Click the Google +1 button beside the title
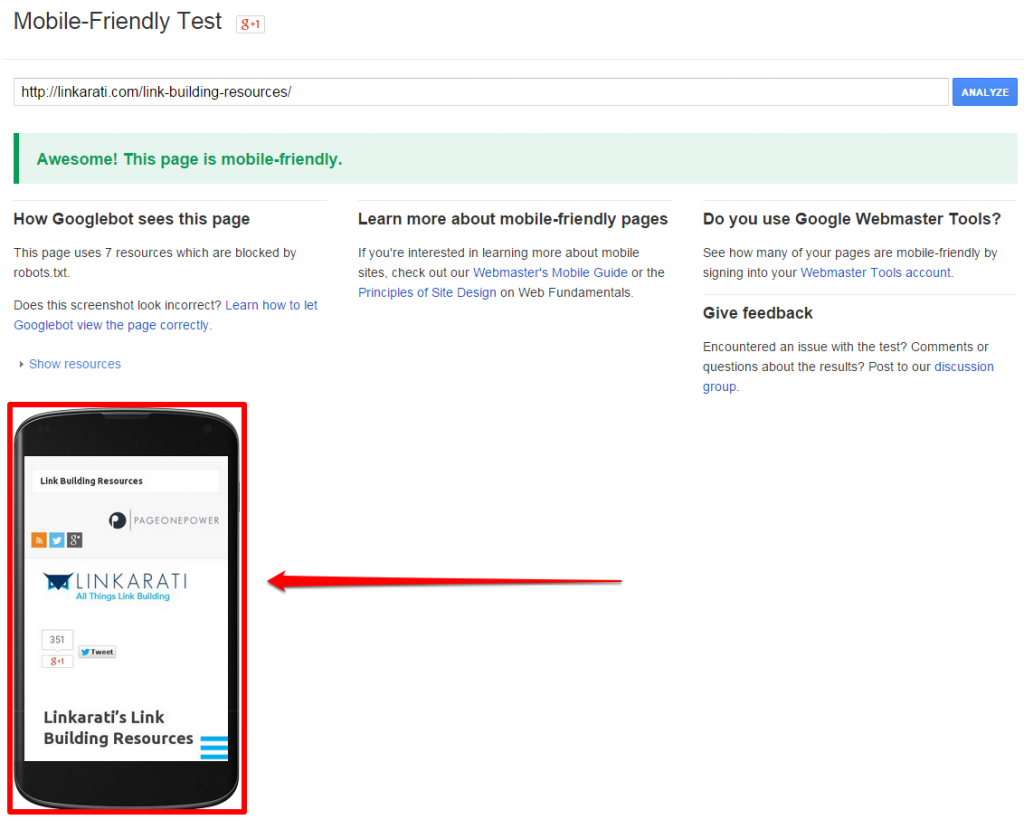The width and height of the screenshot is (1024, 820). pyautogui.click(x=250, y=24)
